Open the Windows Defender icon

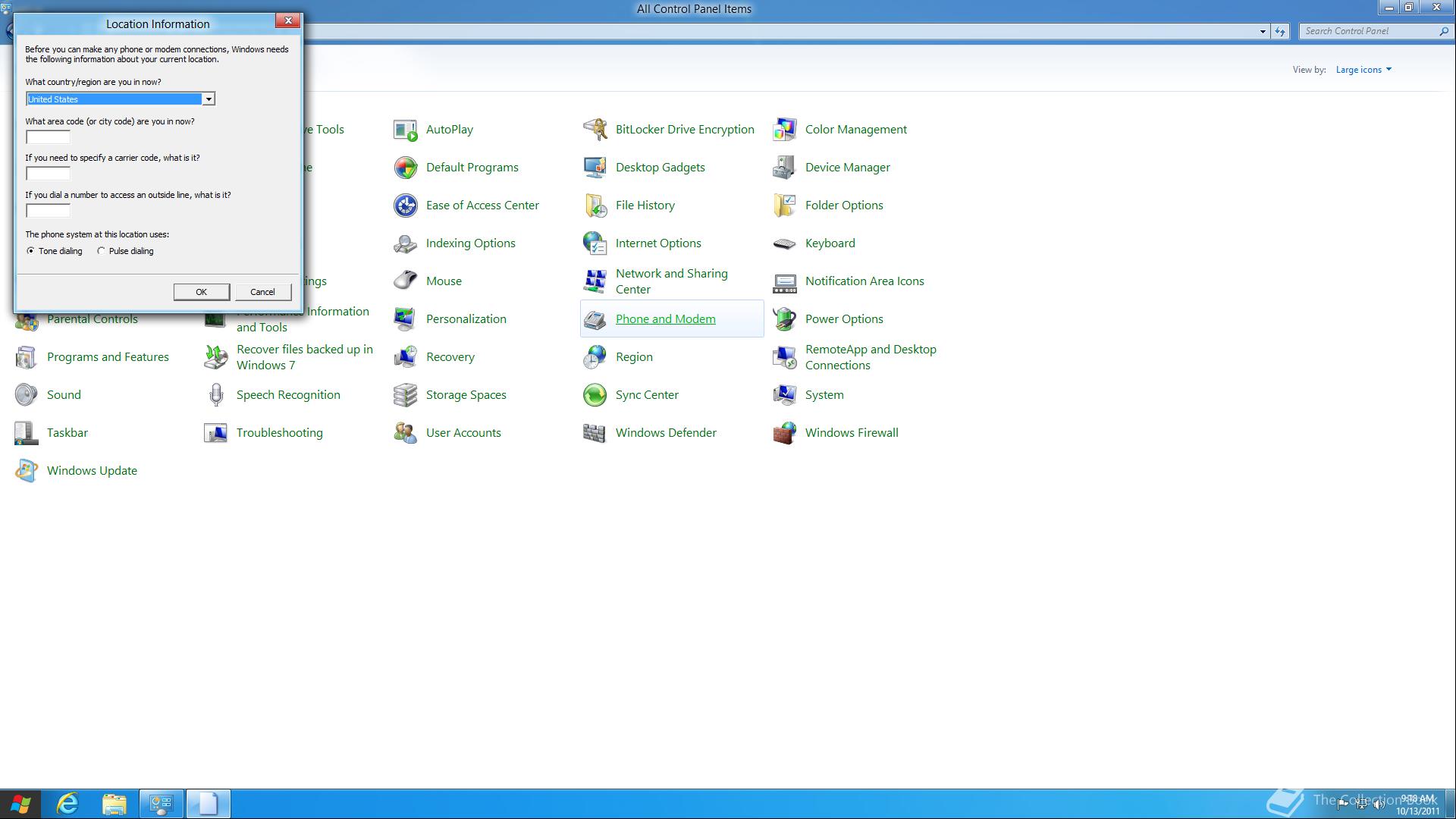click(x=595, y=433)
